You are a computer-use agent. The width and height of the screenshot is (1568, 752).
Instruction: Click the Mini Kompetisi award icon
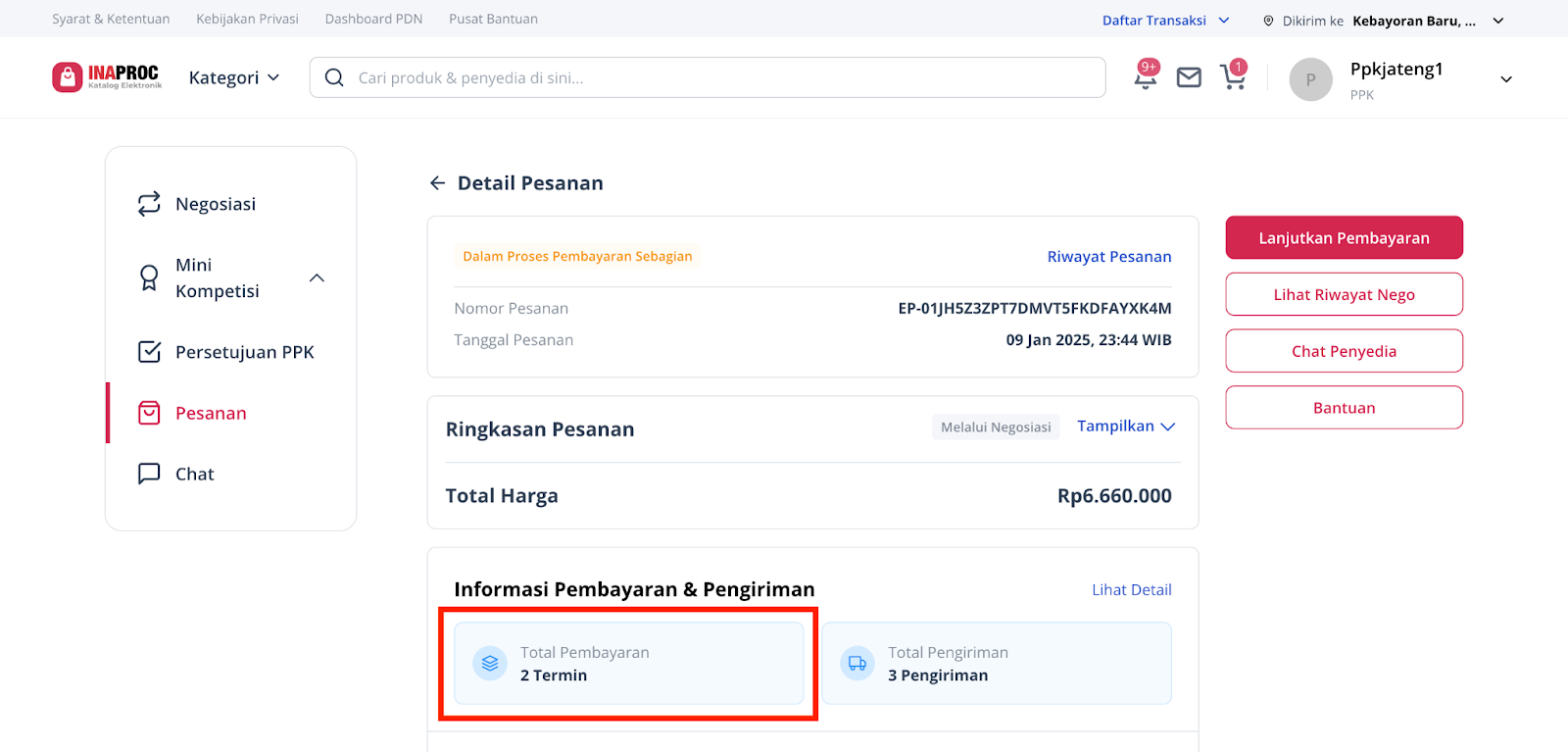click(149, 277)
